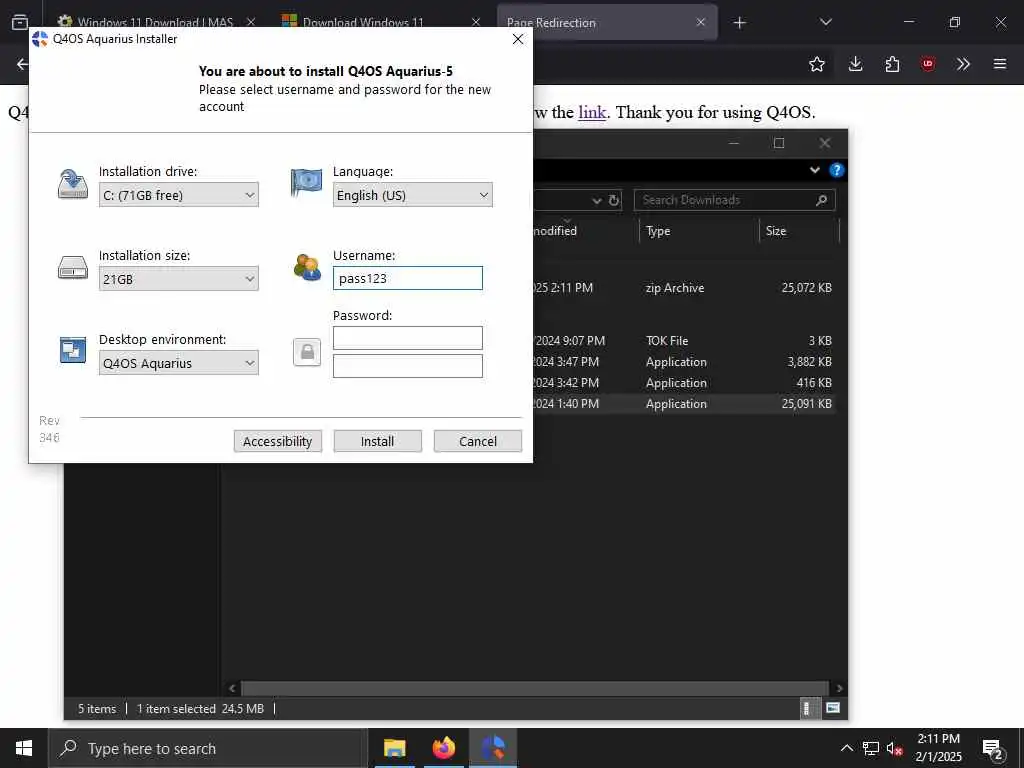
Task: Click the browser back arrow
Action: pyautogui.click(x=22, y=64)
